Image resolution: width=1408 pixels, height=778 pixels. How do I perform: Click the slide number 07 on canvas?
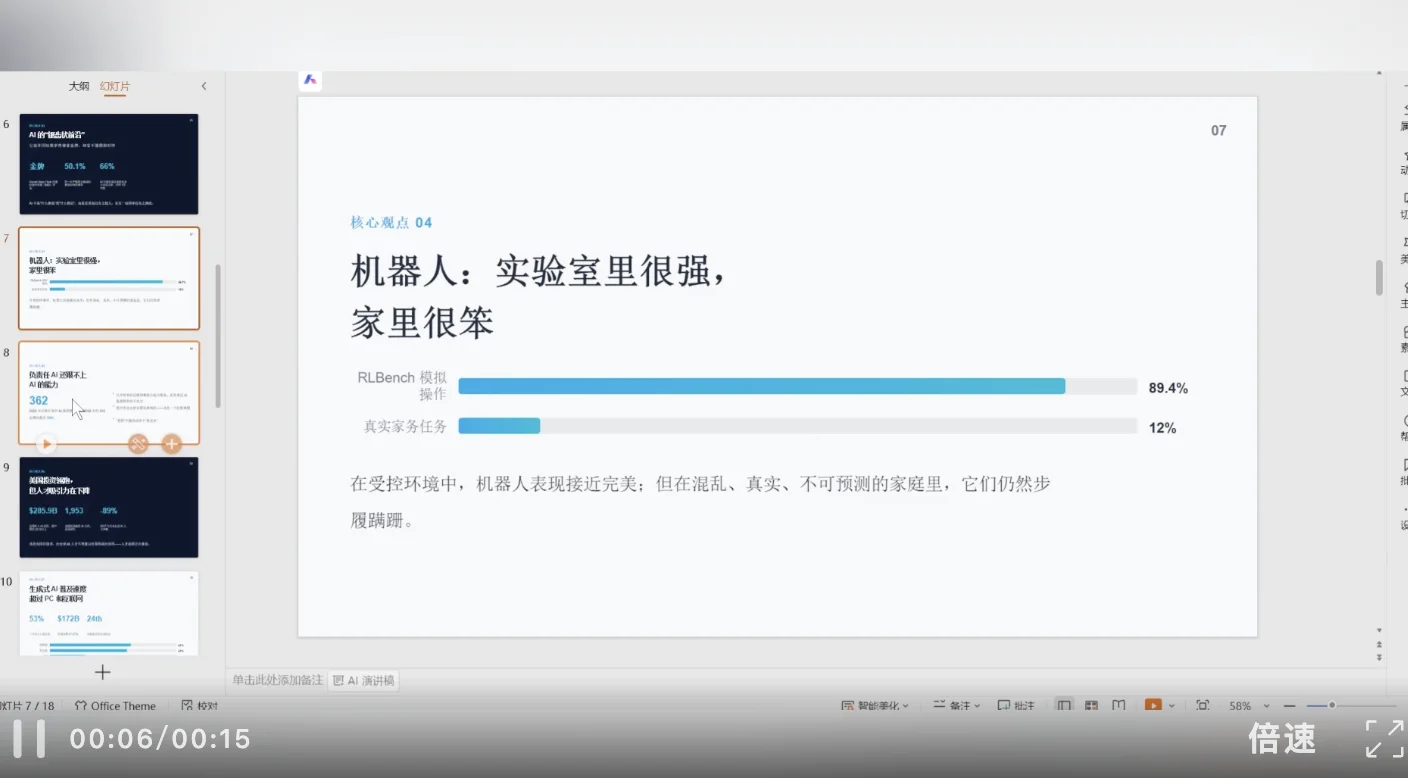[1218, 130]
